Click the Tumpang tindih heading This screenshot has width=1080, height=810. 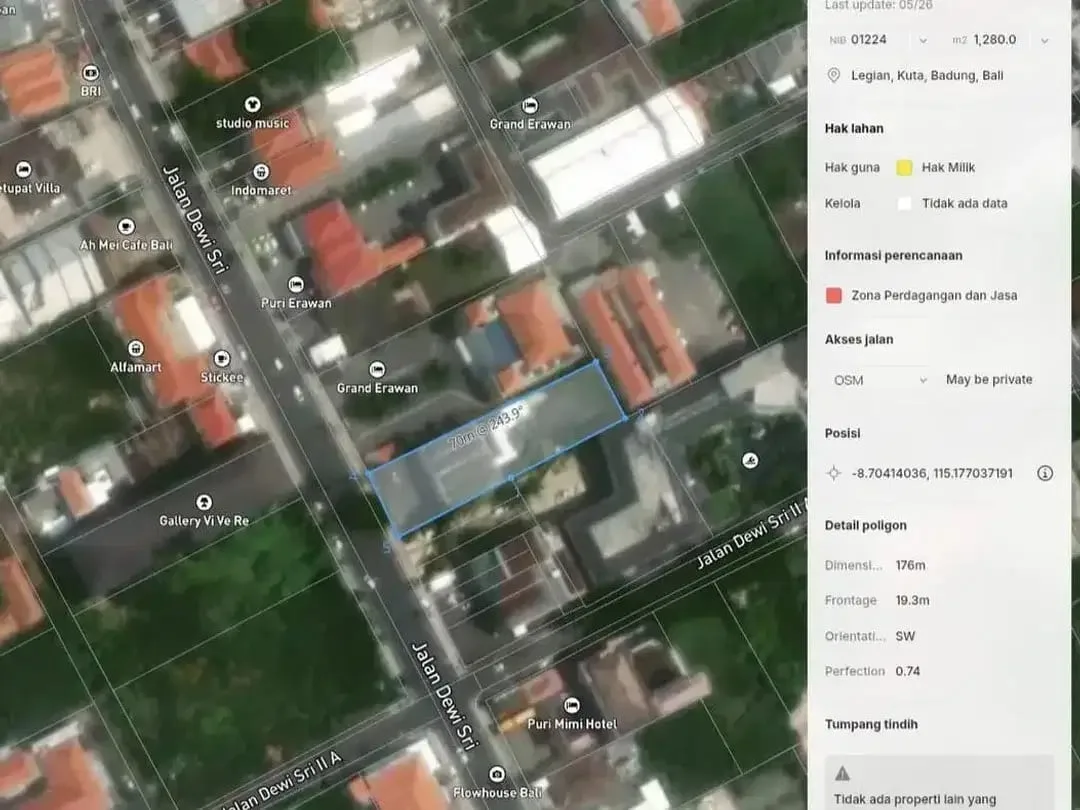pos(871,724)
